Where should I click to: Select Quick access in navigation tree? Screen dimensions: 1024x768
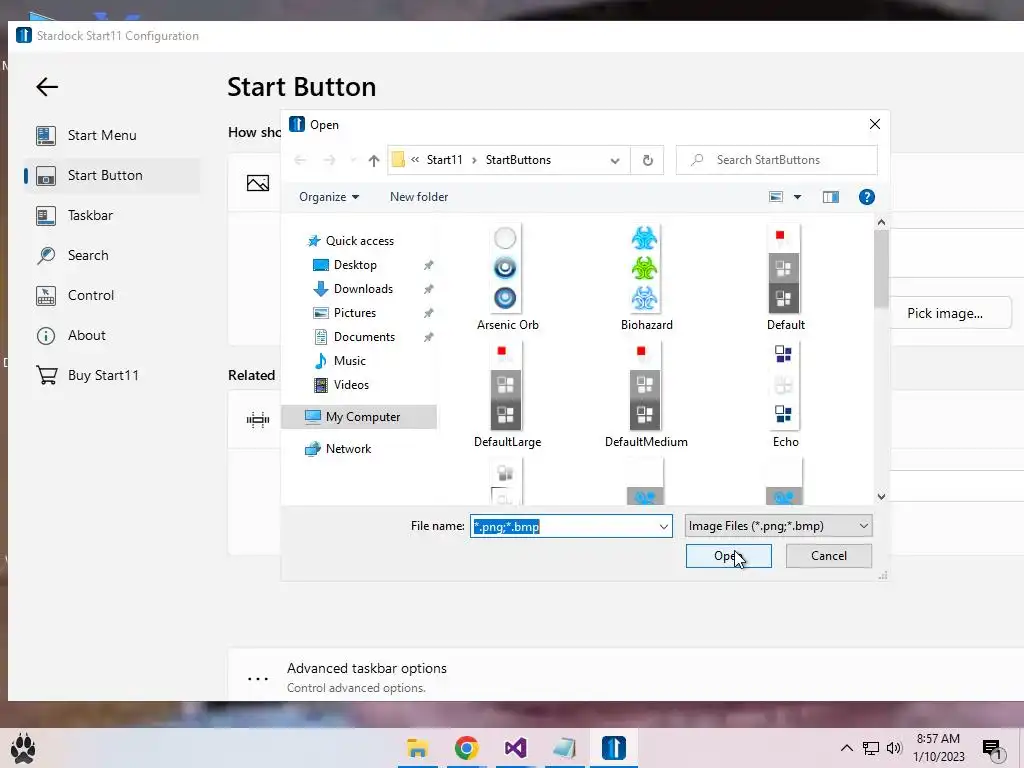tap(359, 241)
